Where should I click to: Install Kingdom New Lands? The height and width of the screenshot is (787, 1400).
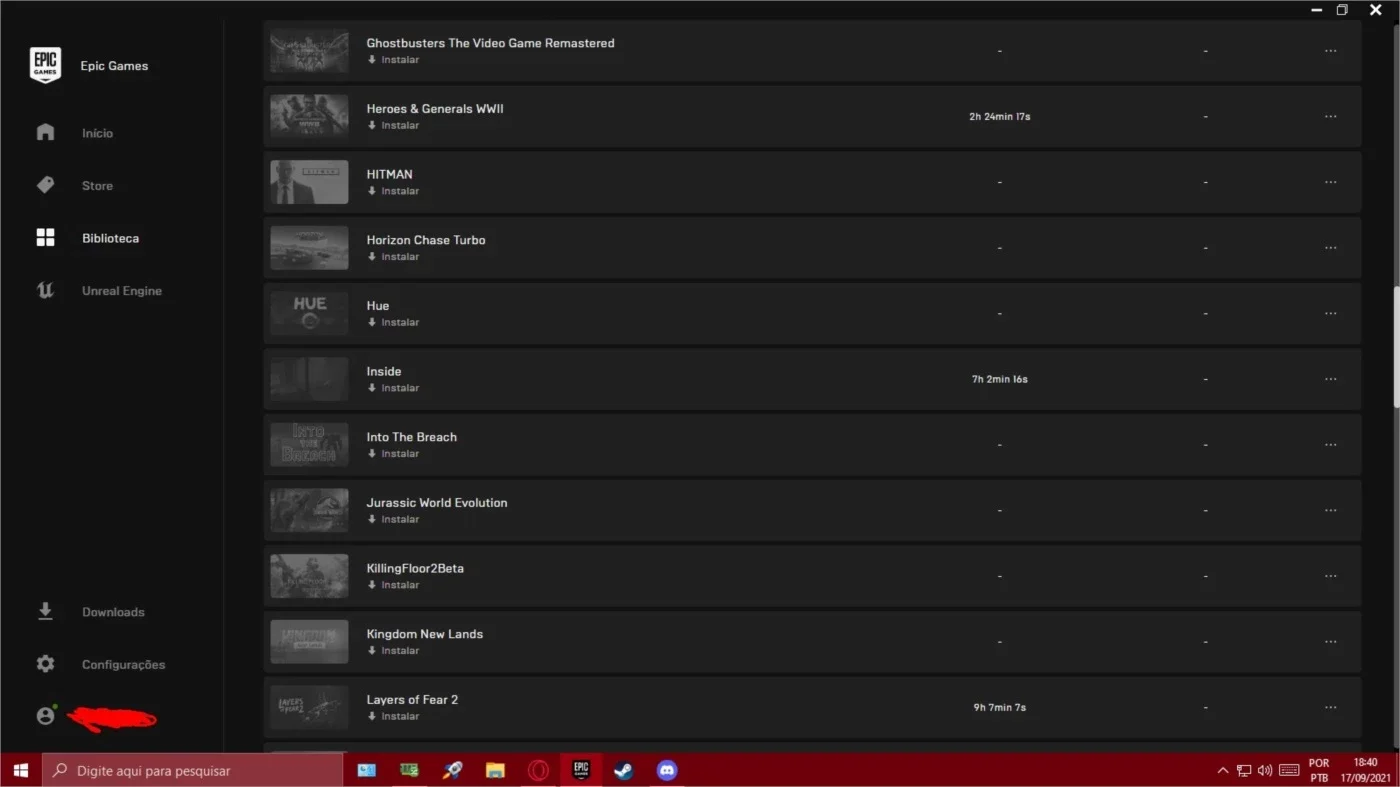393,651
